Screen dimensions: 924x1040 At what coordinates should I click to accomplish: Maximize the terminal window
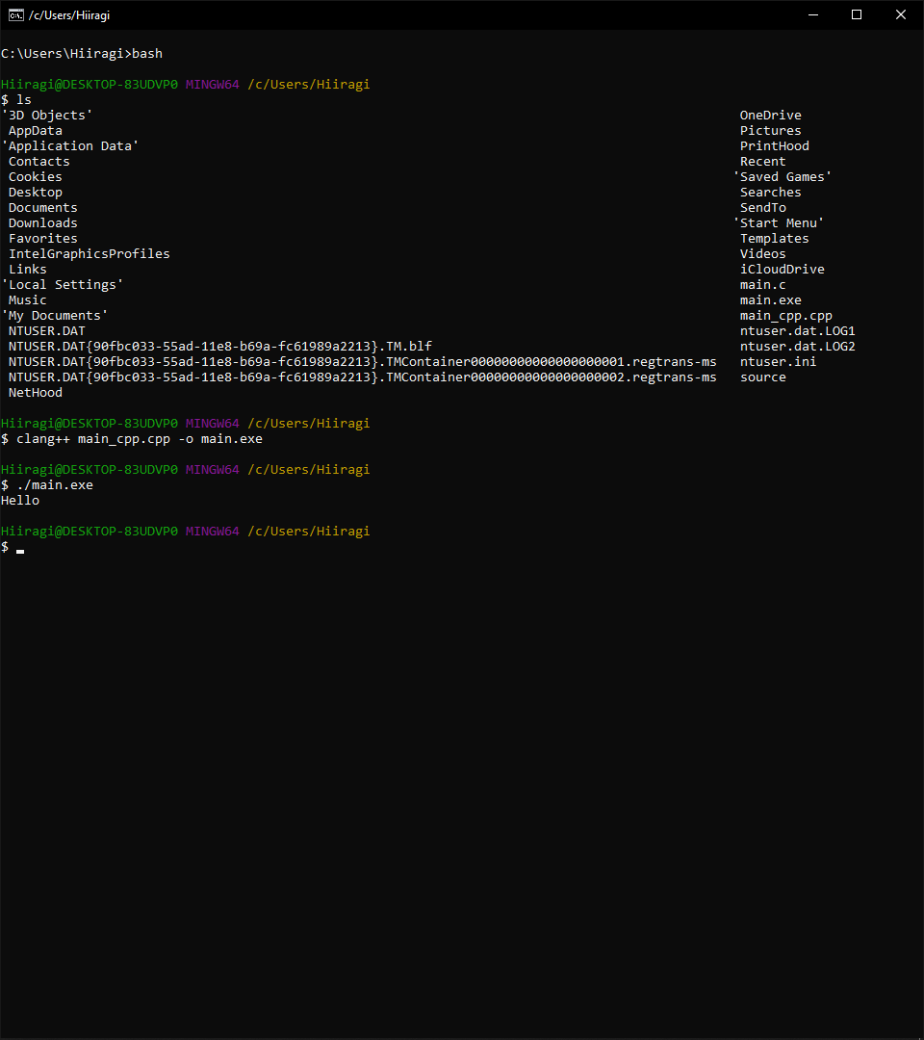pos(856,14)
